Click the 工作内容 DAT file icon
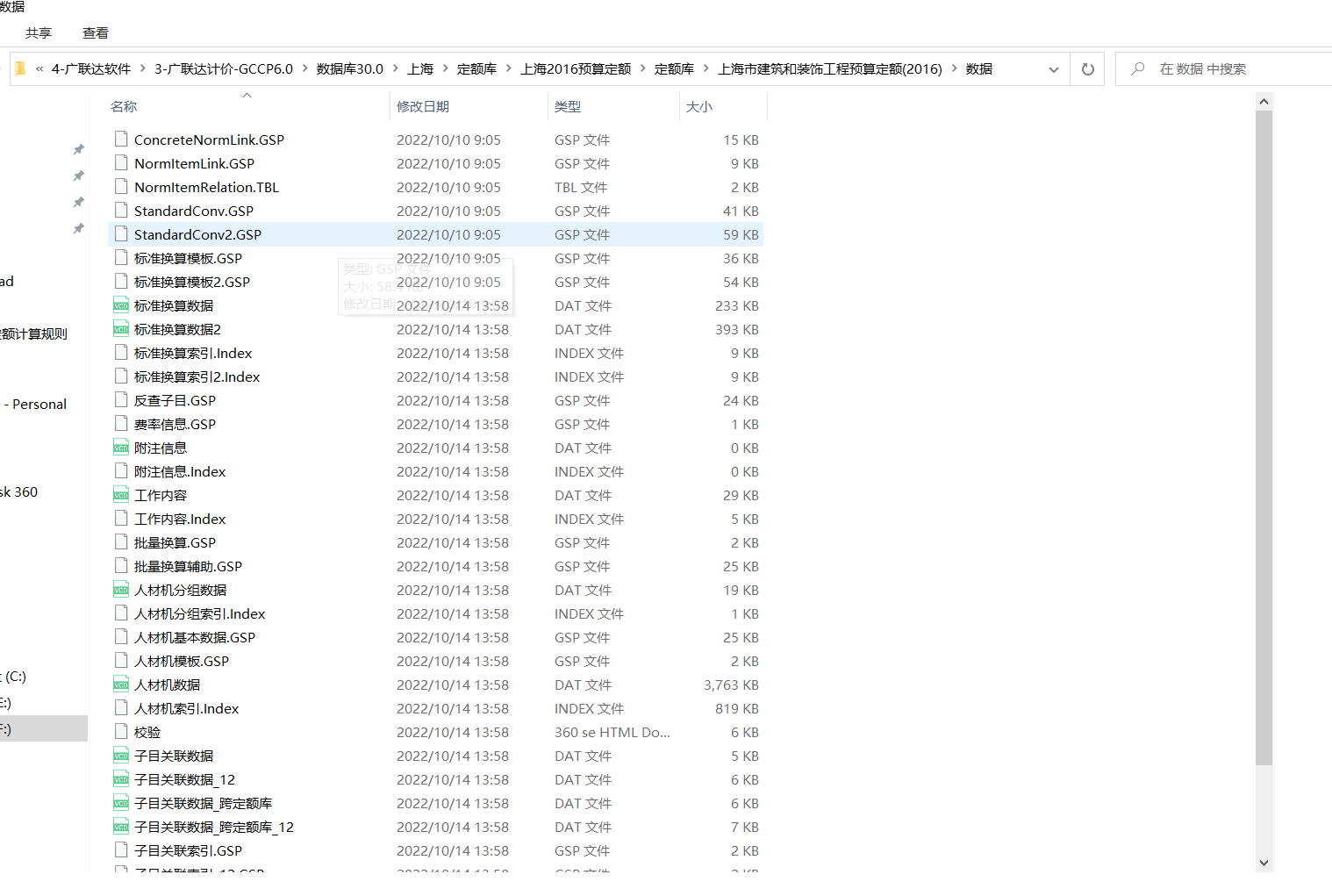The width and height of the screenshot is (1332, 896). click(121, 494)
